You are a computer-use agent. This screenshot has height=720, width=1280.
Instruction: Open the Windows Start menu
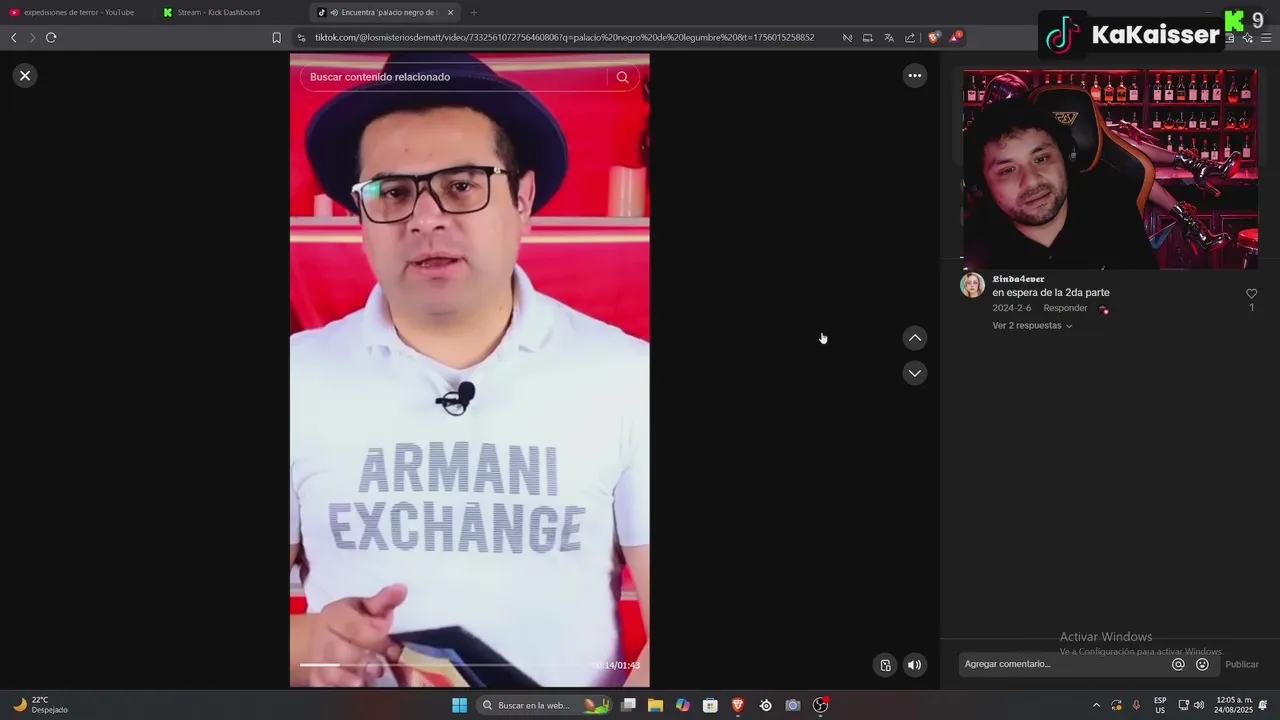[x=459, y=705]
